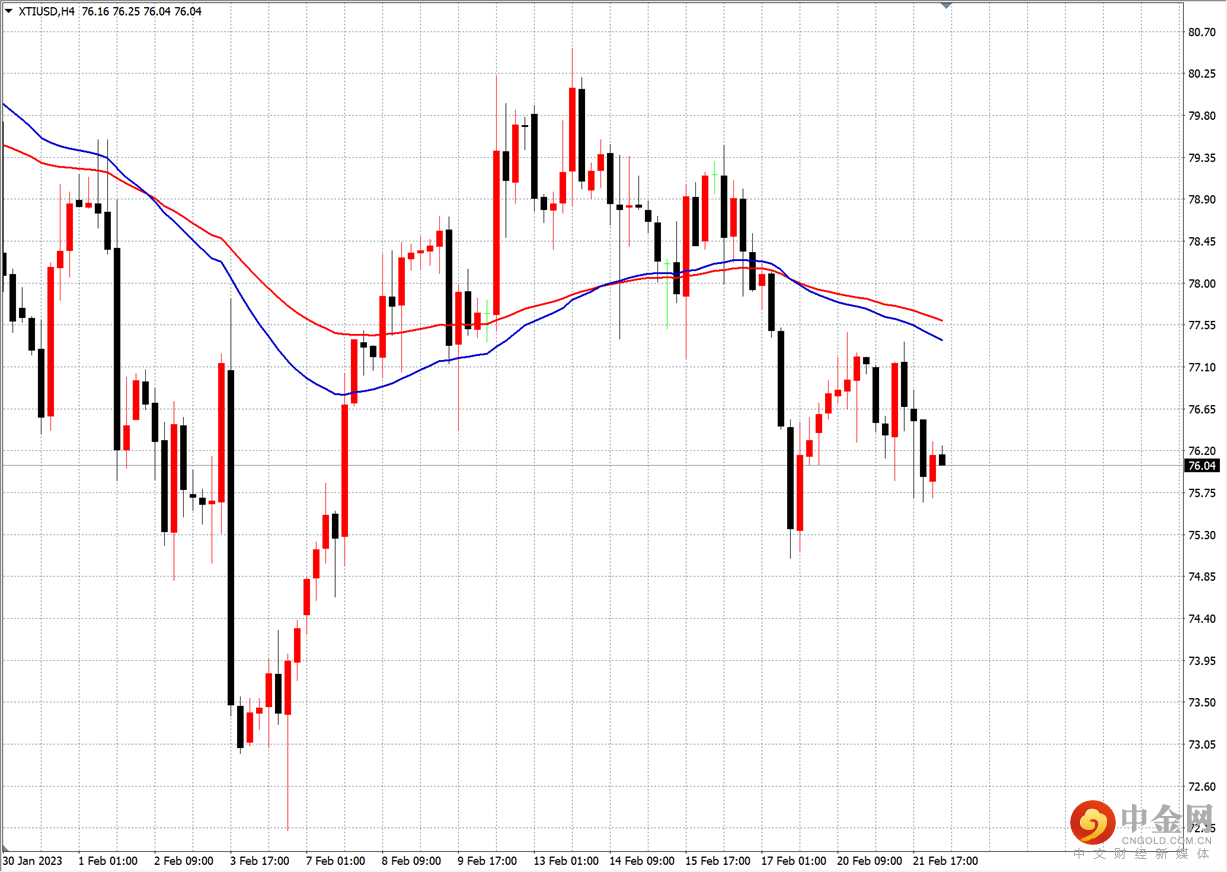1227x872 pixels.
Task: Click the chart shift marker triangle at top
Action: coord(946,6)
